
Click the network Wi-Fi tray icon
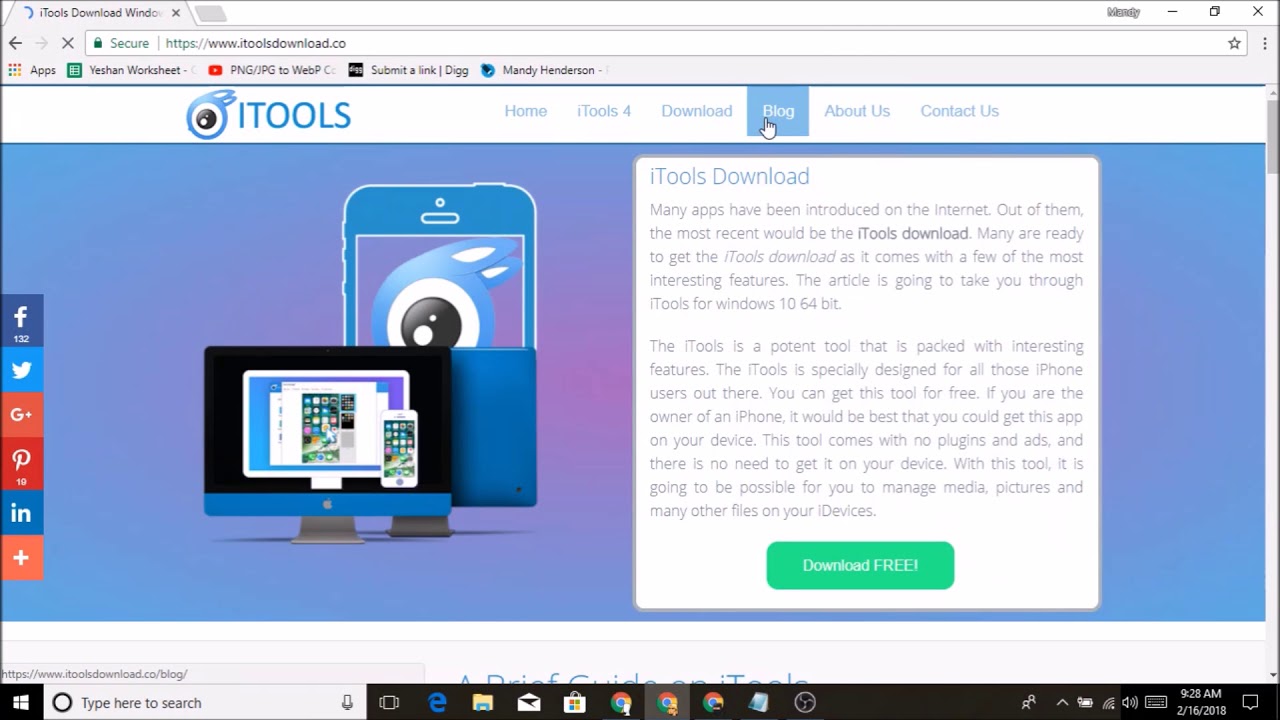1108,703
